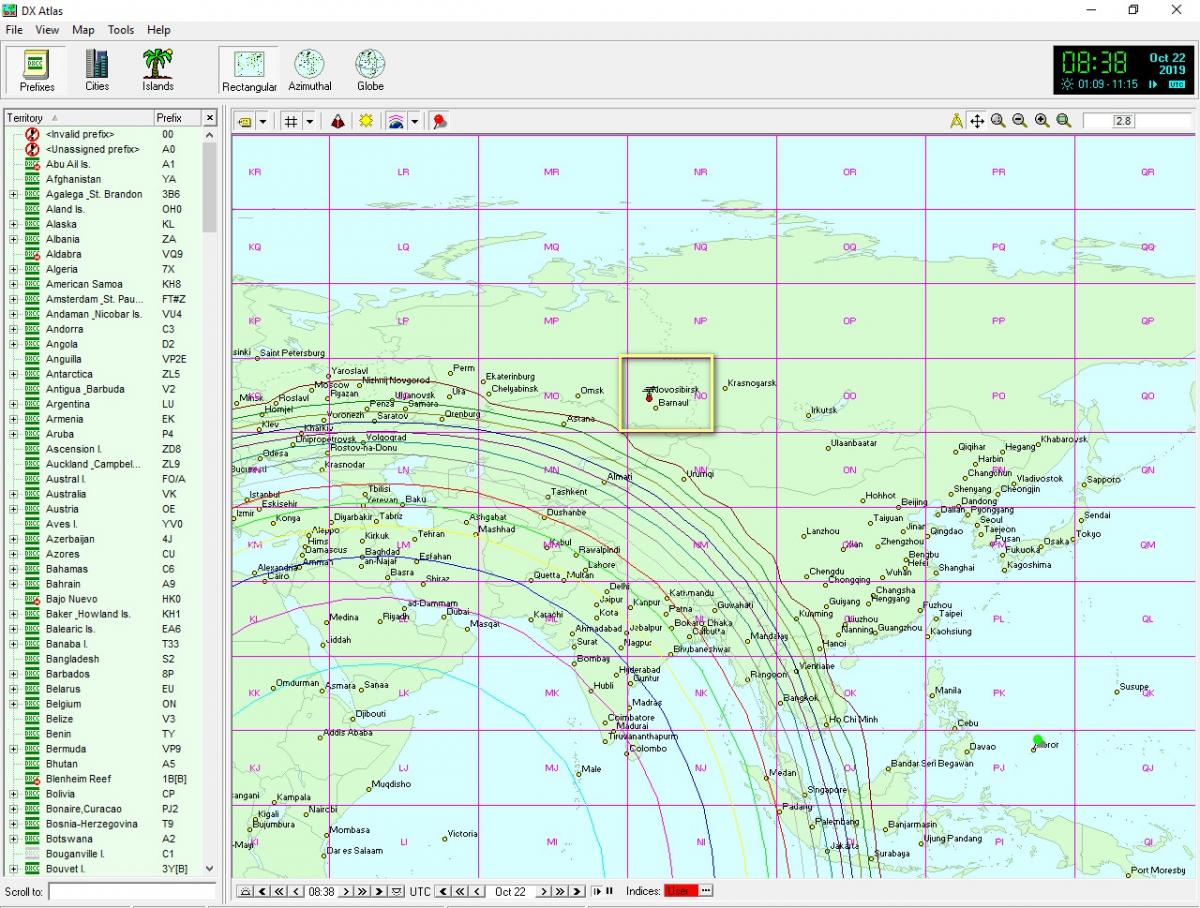Click the Indices options ellipsis button

706,891
